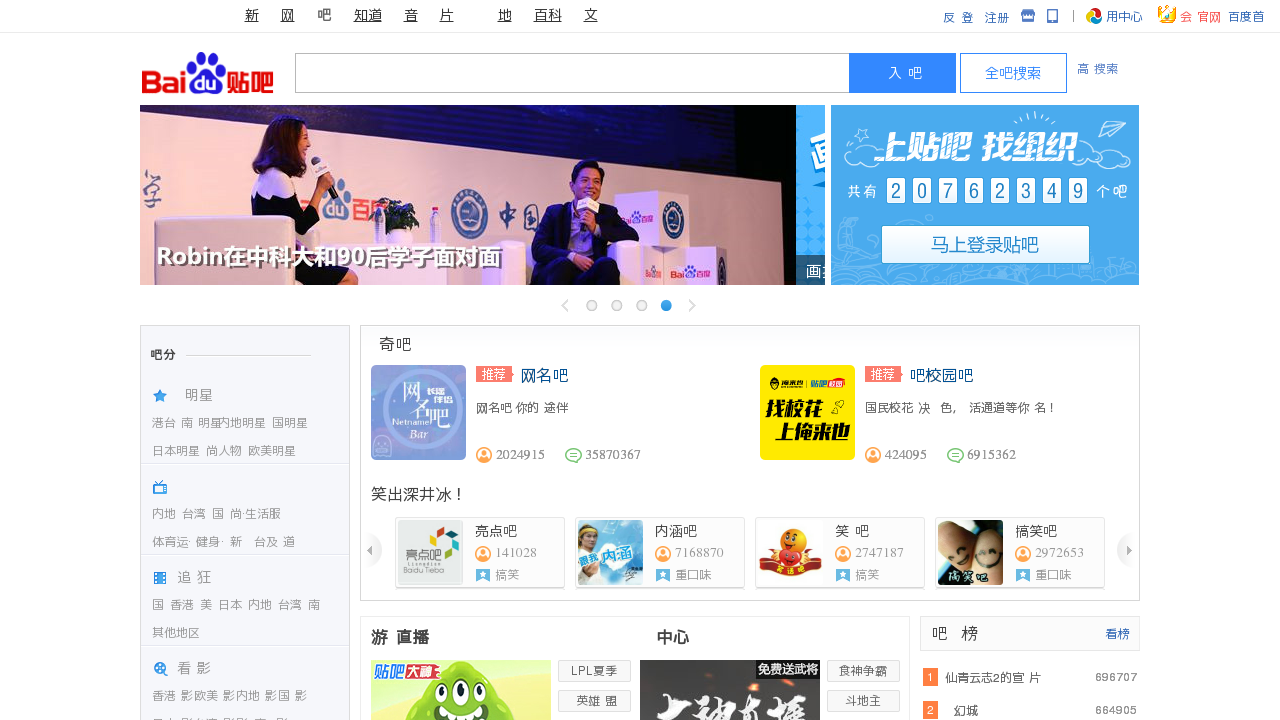Image resolution: width=1280 pixels, height=720 pixels.
Task: Click member icon beside 141028
Action: 483,553
